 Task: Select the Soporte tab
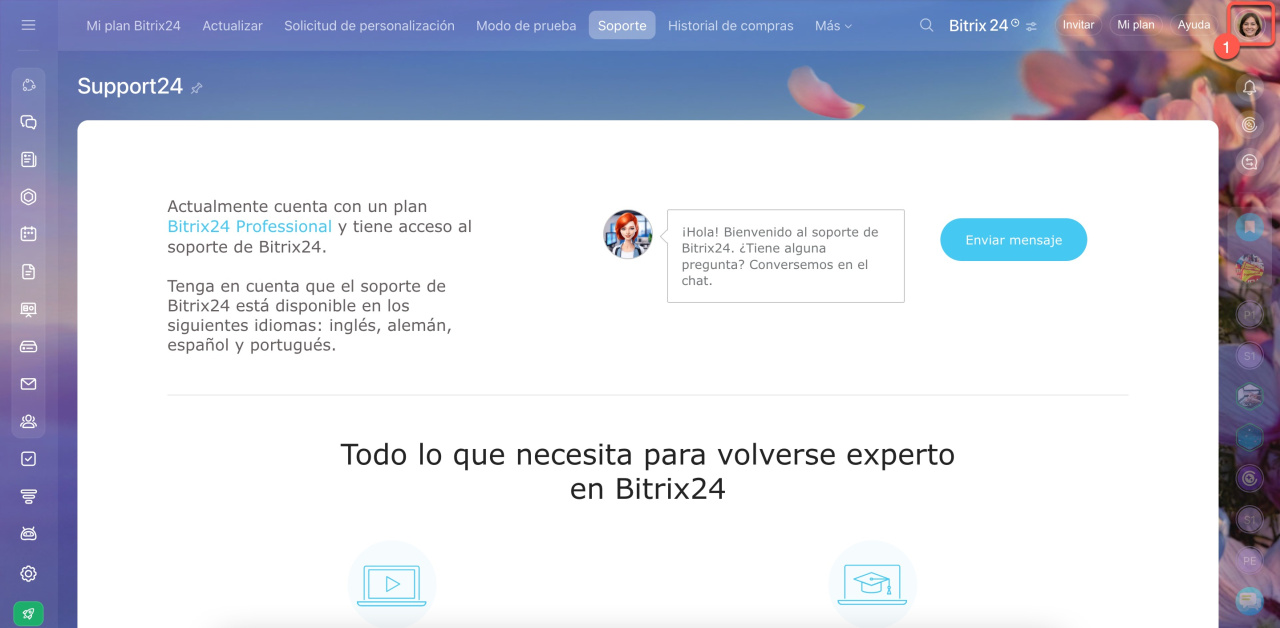pos(622,26)
